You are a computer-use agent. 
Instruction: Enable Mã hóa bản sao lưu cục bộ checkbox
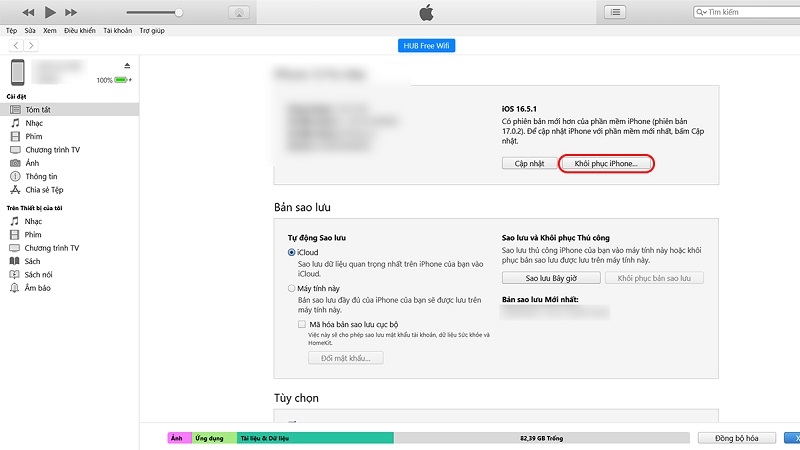[303, 325]
